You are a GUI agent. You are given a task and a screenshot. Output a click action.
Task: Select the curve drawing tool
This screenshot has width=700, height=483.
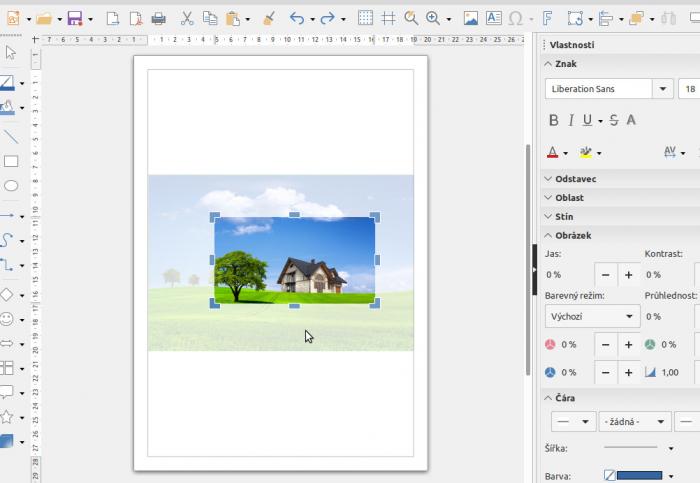click(x=6, y=240)
